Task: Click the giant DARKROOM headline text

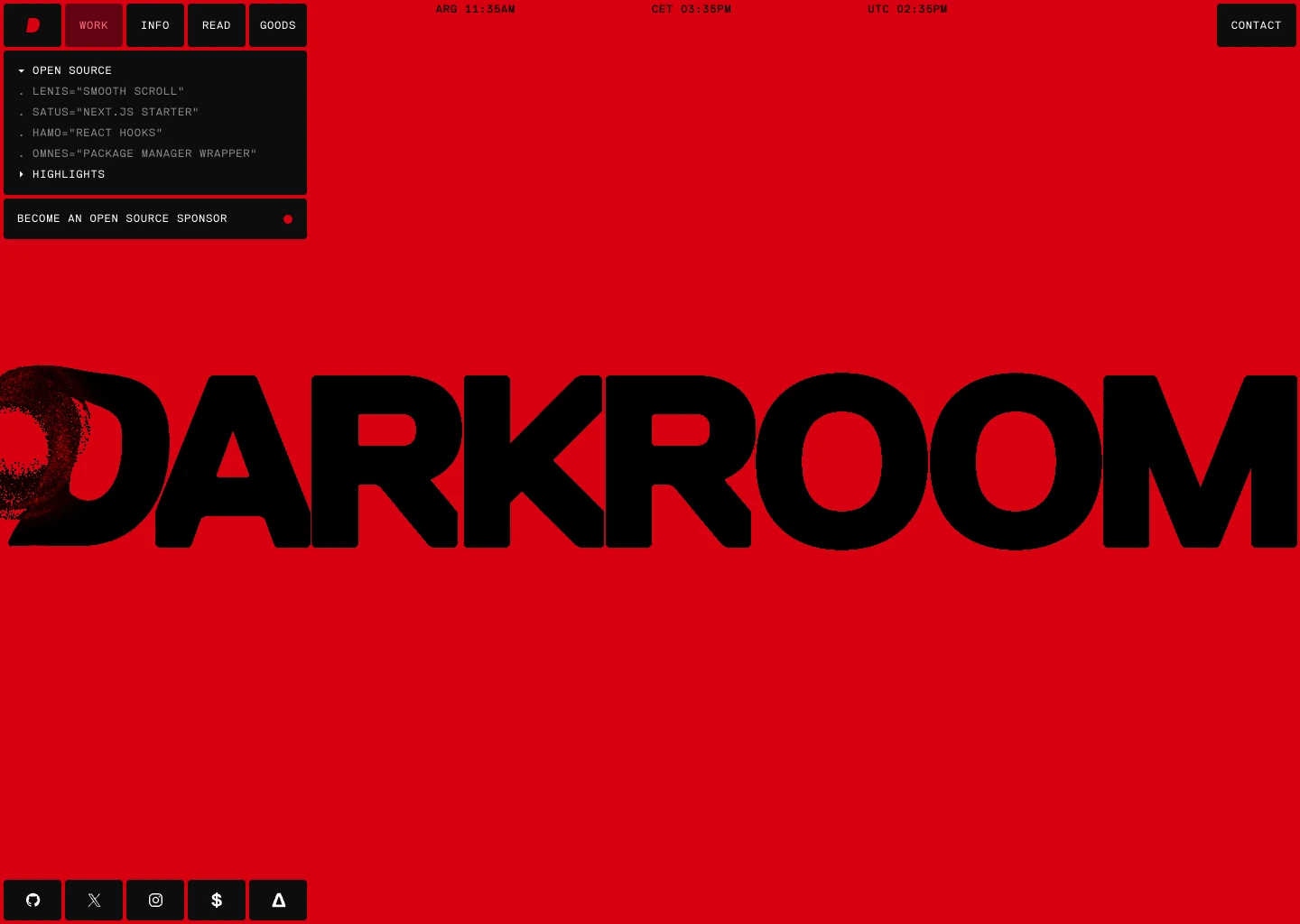Action: point(650,462)
